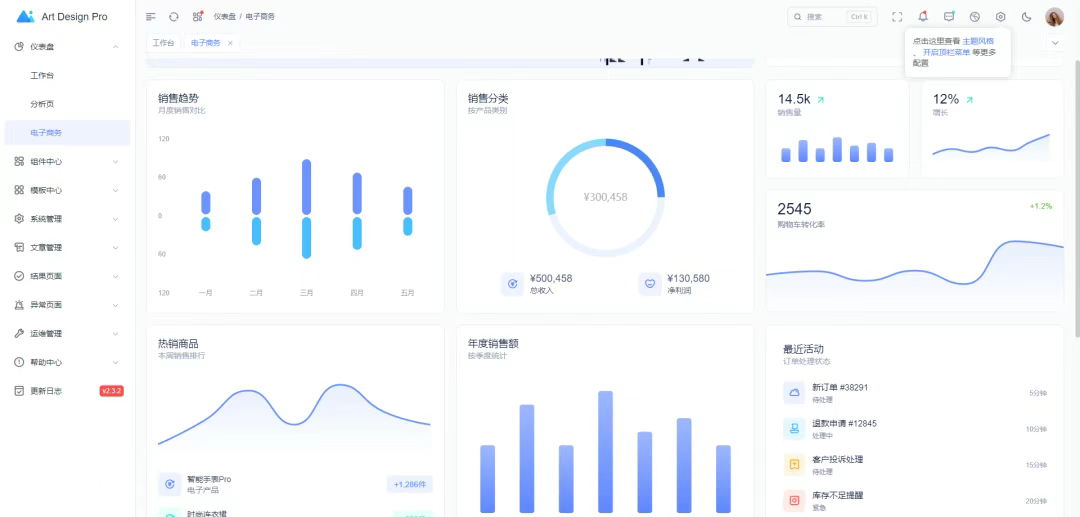Open the settings gear in header
This screenshot has width=1080, height=517.
1000,17
